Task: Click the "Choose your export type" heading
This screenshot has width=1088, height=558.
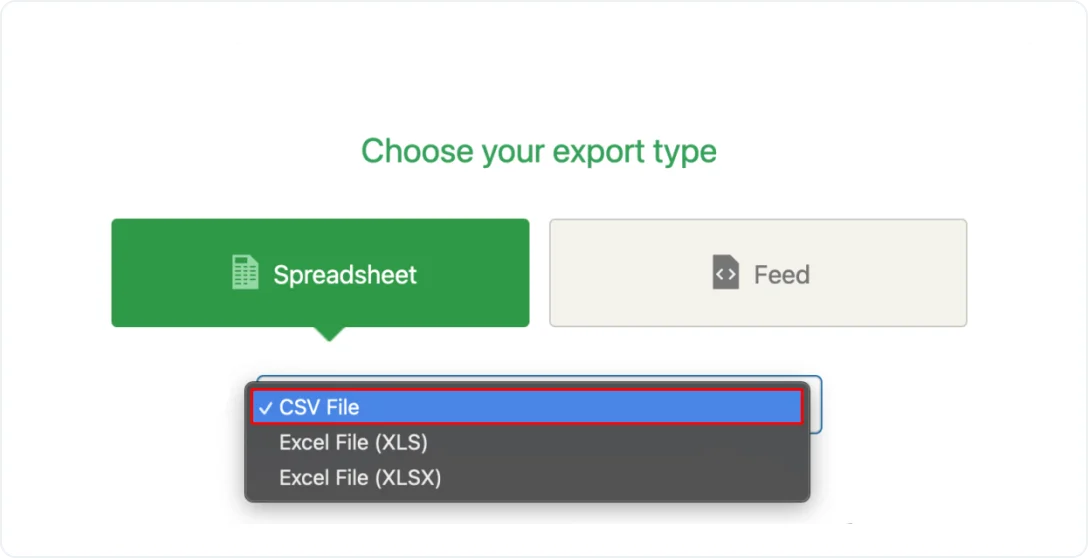Action: tap(539, 151)
